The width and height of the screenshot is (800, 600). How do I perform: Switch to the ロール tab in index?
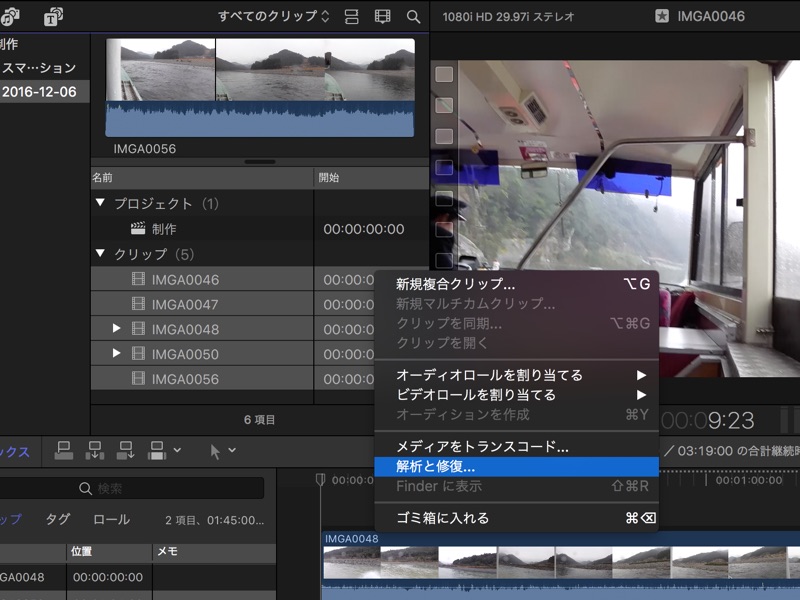pos(111,520)
